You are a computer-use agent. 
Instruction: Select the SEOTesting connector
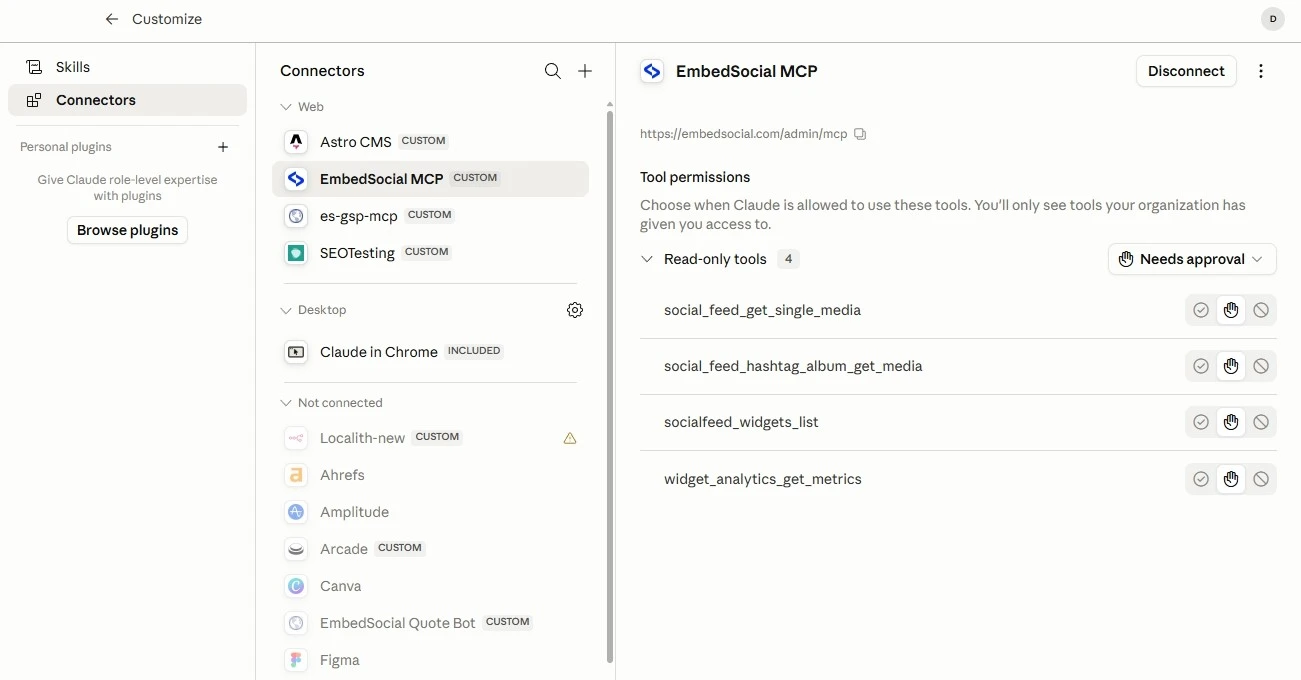[x=430, y=253]
